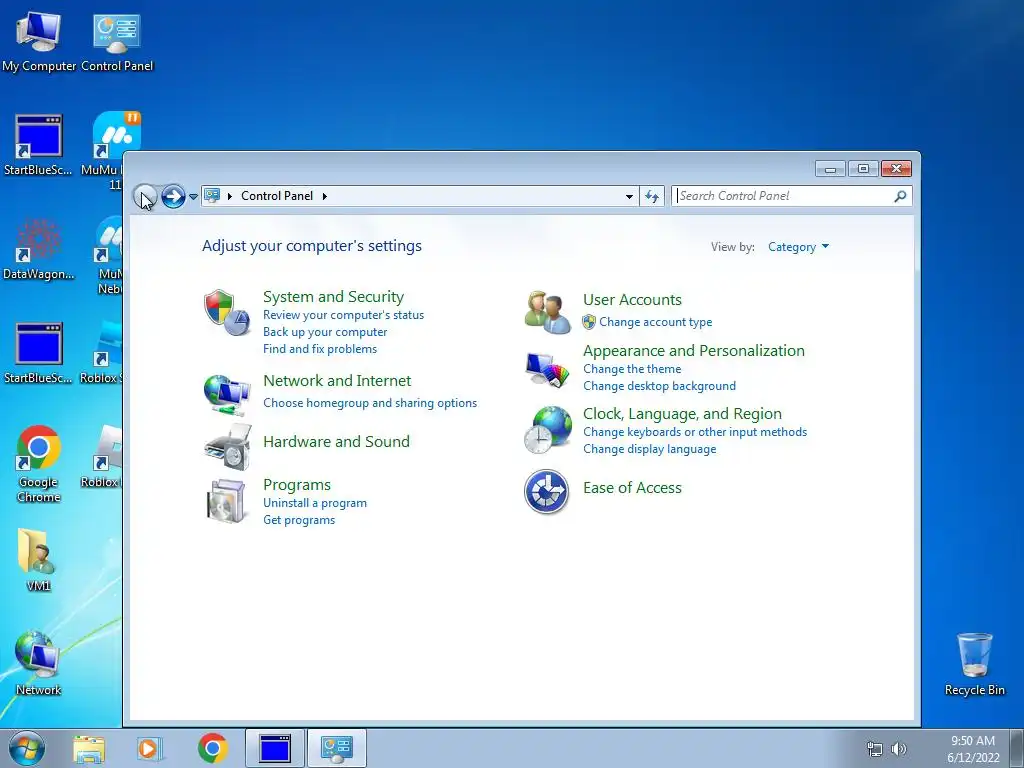Open Hardware and Sound category

(x=336, y=441)
